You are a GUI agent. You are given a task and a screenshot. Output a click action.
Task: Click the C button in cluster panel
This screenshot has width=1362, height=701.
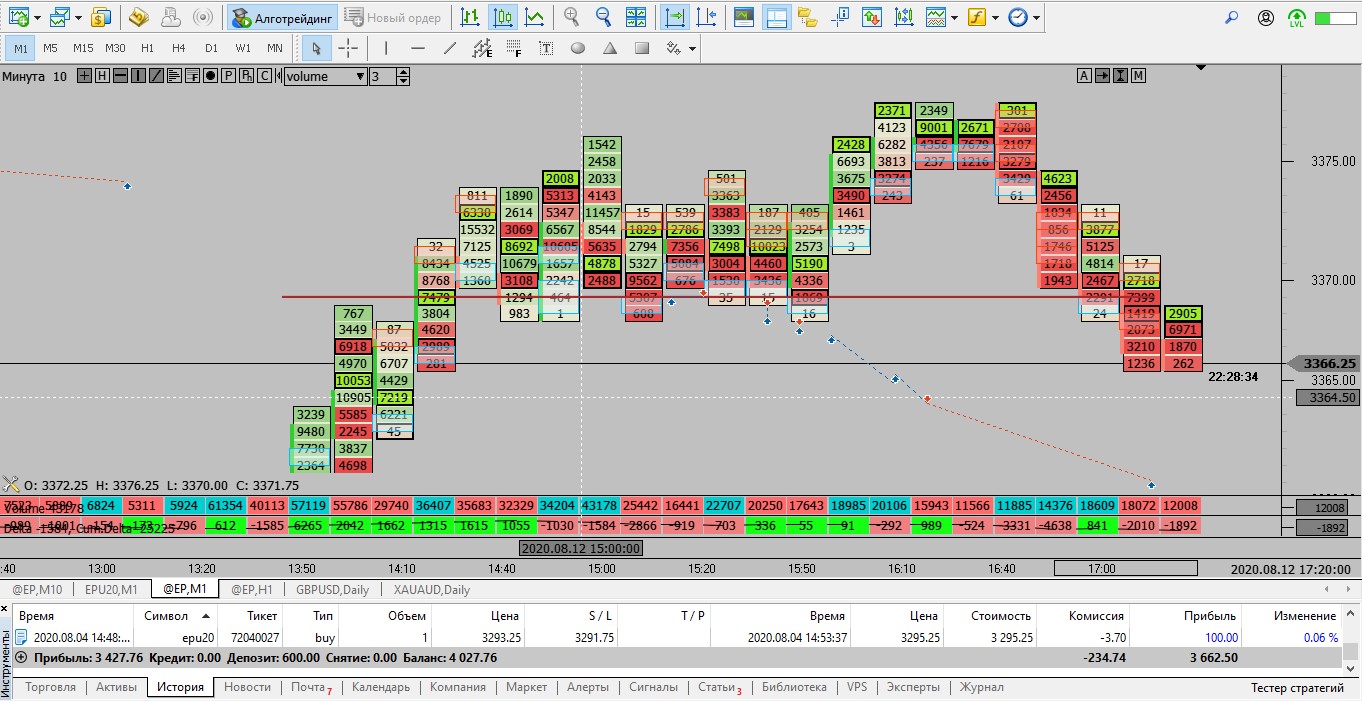point(264,76)
